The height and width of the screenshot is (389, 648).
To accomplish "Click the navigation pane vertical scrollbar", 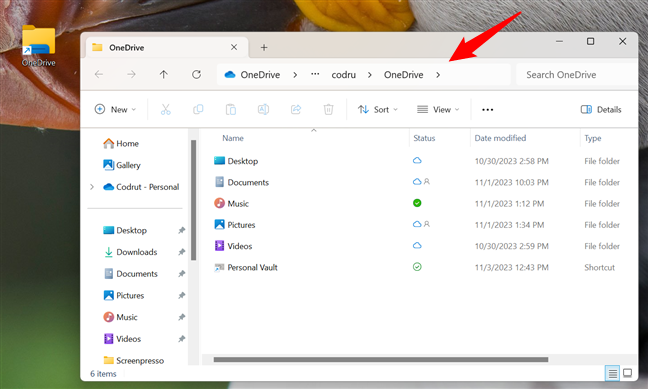I will 193,200.
